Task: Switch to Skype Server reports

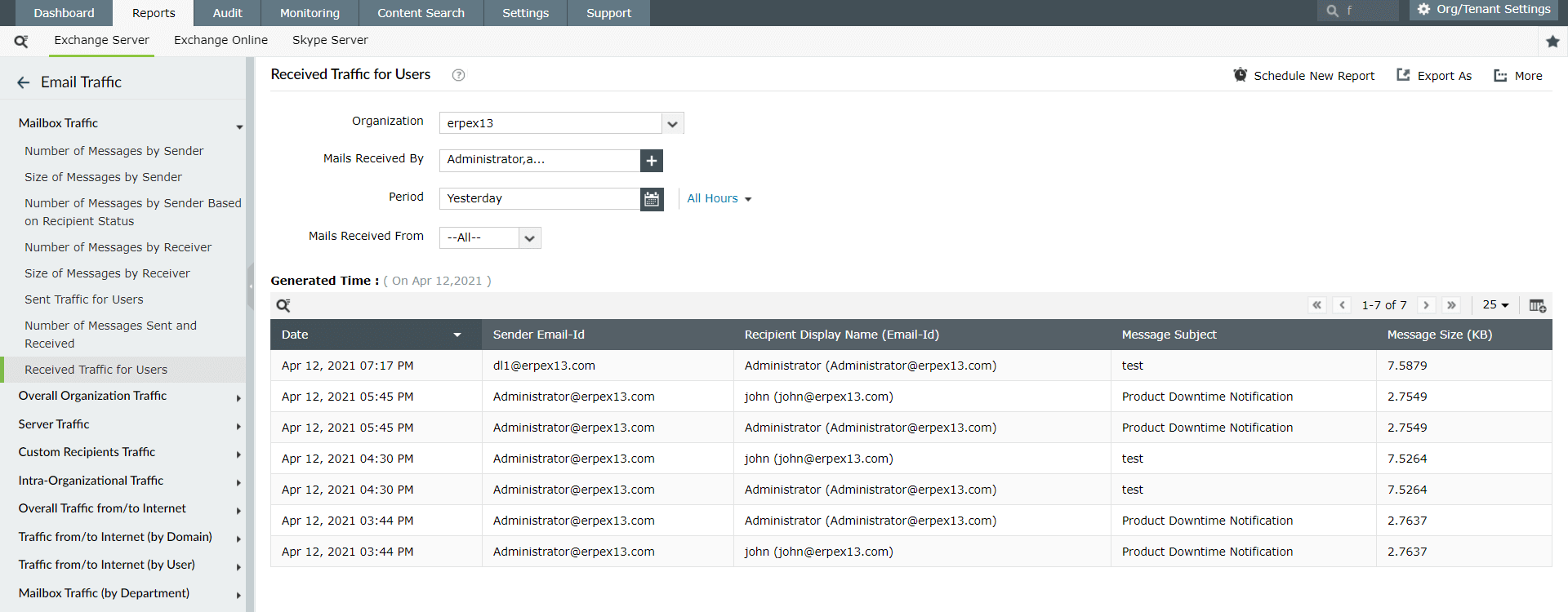Action: pos(330,40)
